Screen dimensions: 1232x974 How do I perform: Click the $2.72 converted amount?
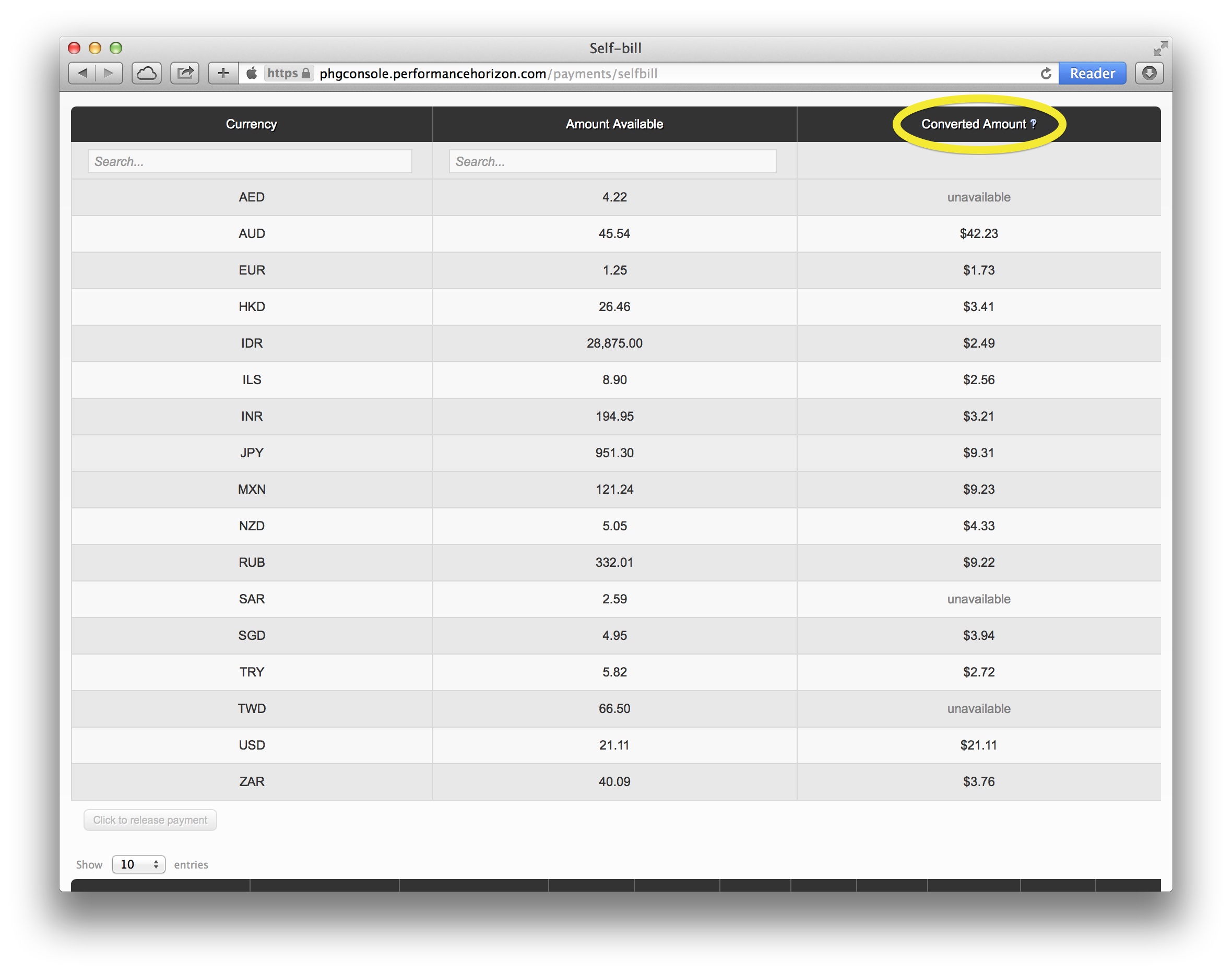[979, 672]
